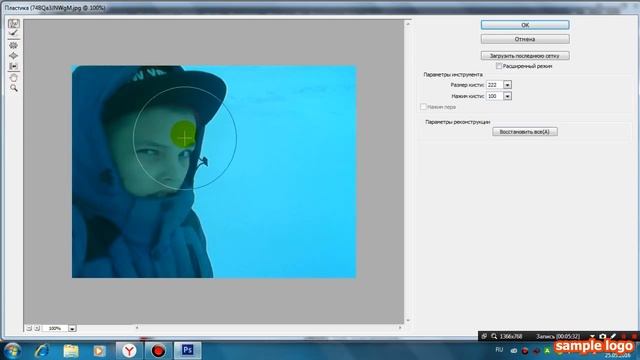Click the horizontal scrollbar left arrow
This screenshot has height=360, width=640.
137,328
